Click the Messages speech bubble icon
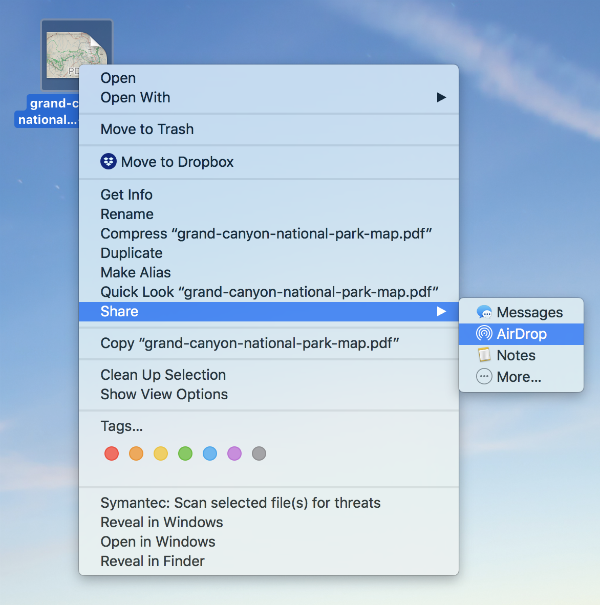 484,313
